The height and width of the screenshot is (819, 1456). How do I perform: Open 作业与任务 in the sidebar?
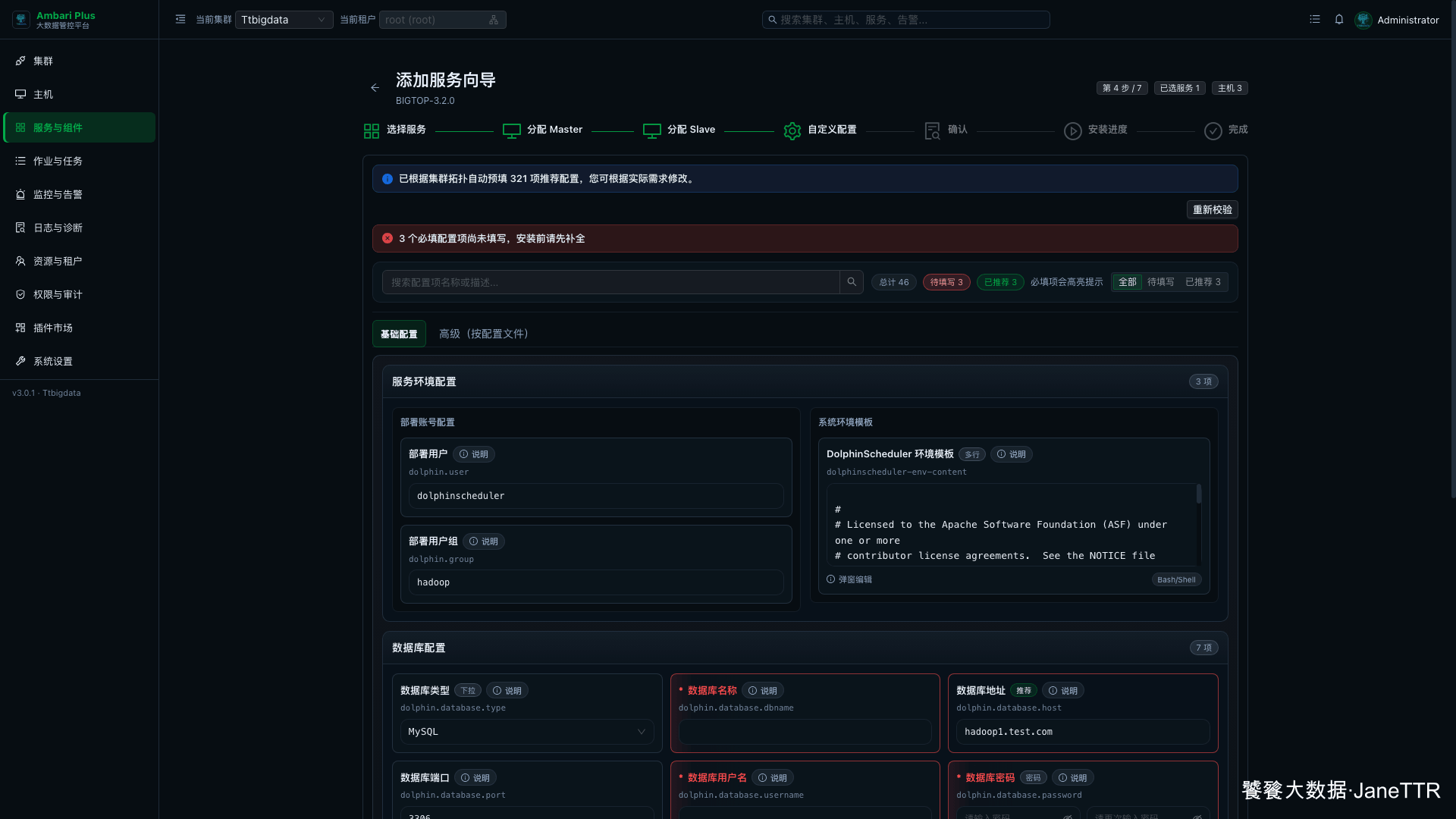80,161
